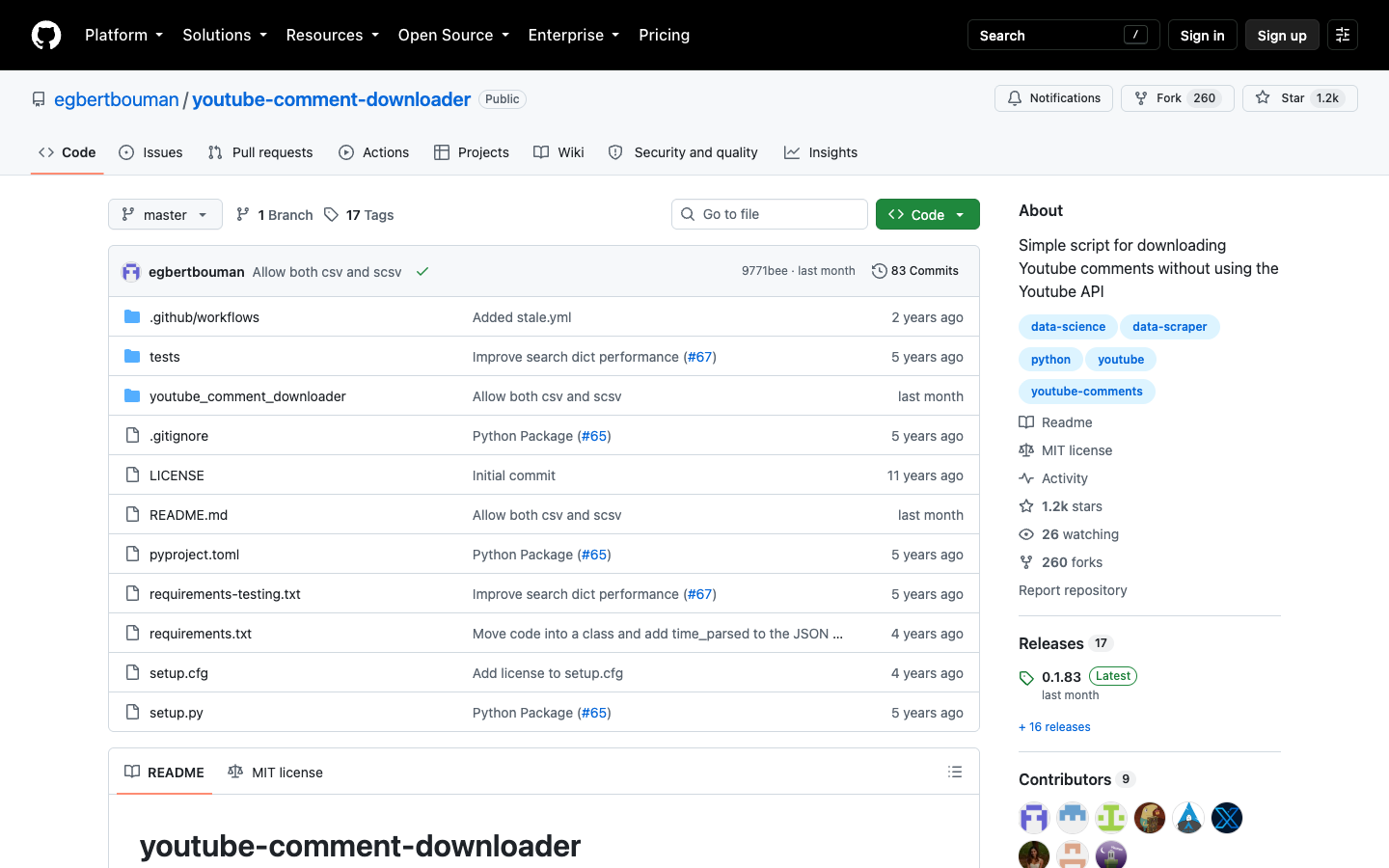Open the header settings sliders icon

click(1343, 35)
